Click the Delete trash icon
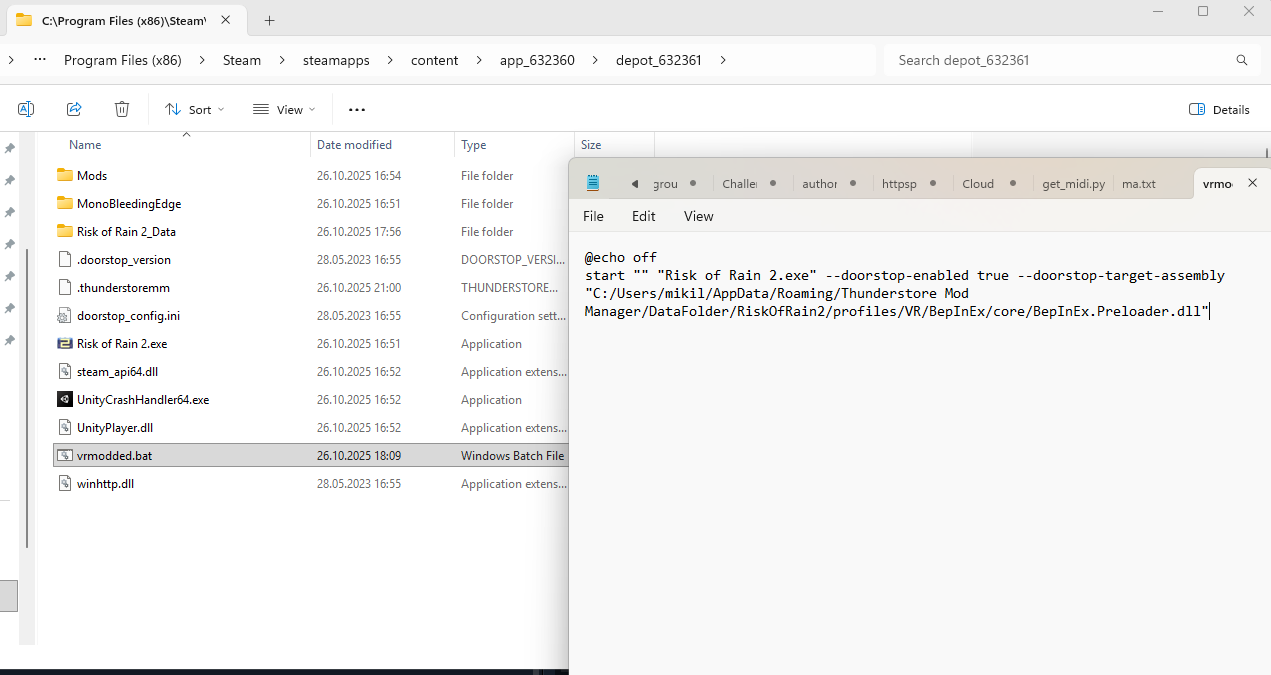Screen dimensions: 1271x675 coord(122,109)
